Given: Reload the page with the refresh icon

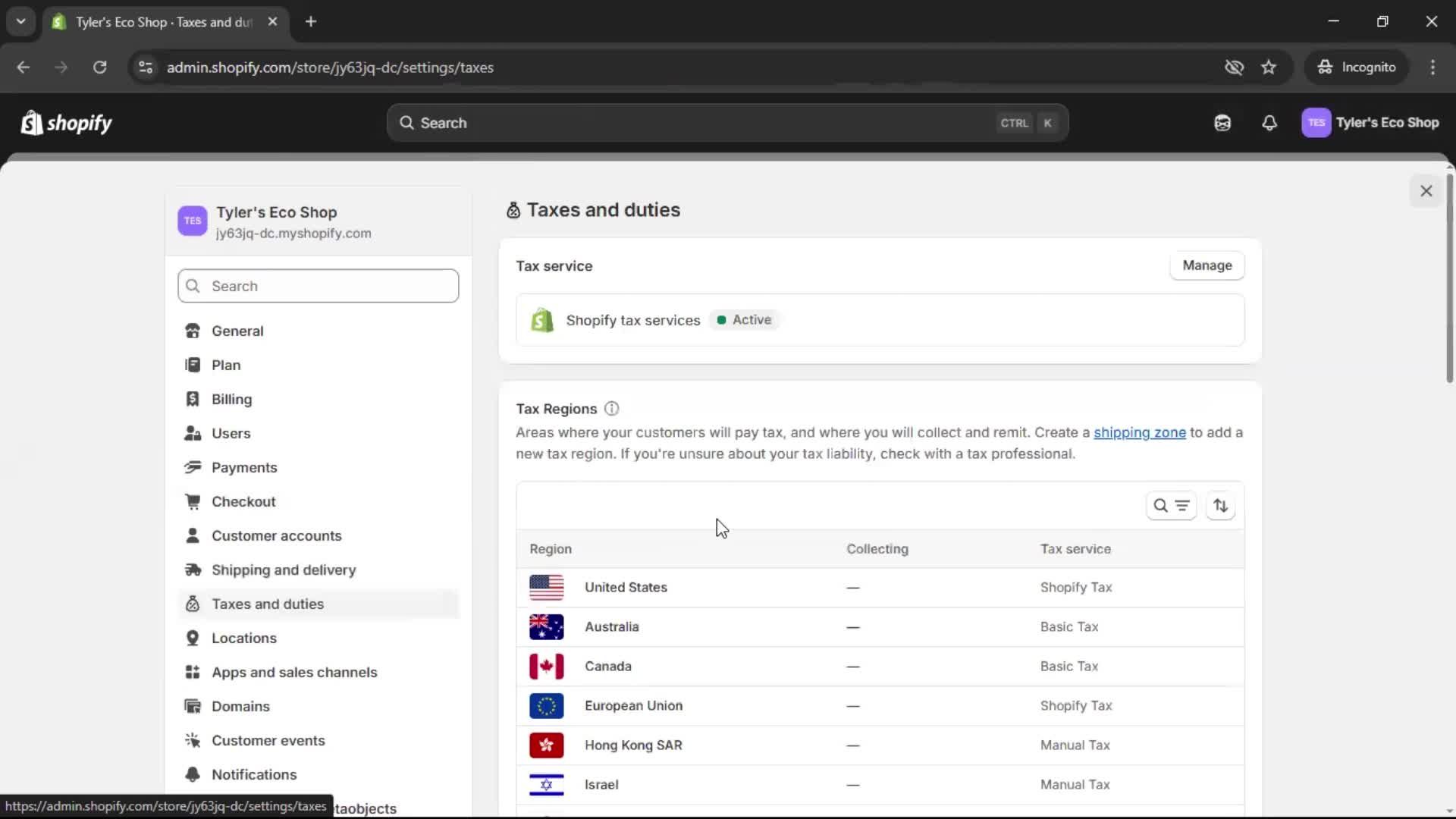Looking at the screenshot, I should (x=99, y=67).
